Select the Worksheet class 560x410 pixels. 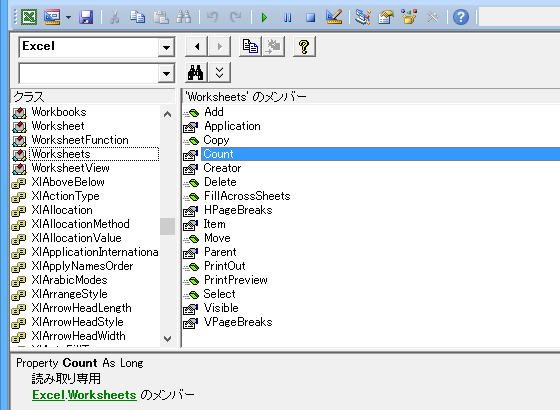pos(58,126)
